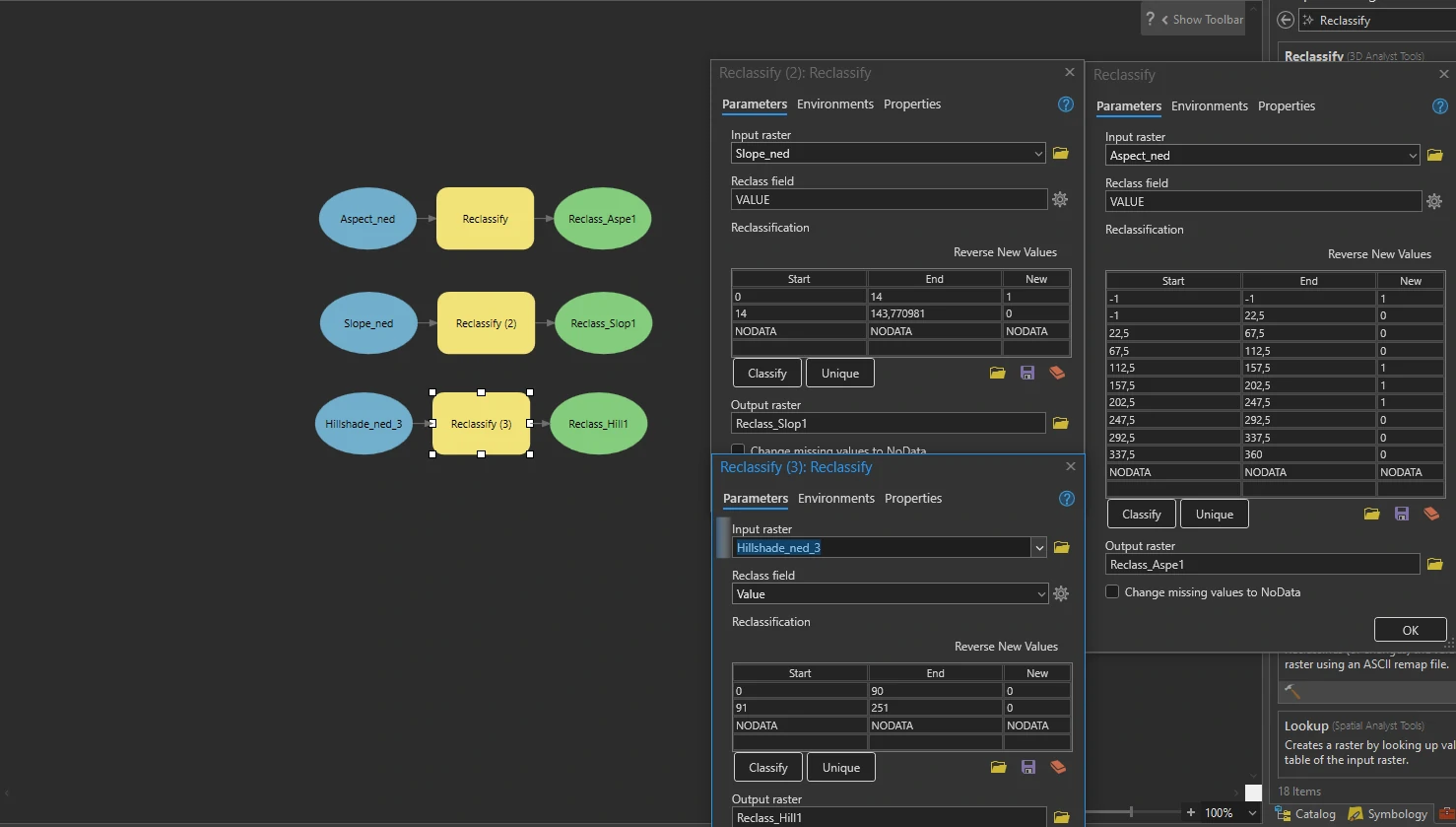Load remap table in the Aspect_ned Reclassify dialog
Screen dimensions: 1456x827
click(x=1372, y=514)
